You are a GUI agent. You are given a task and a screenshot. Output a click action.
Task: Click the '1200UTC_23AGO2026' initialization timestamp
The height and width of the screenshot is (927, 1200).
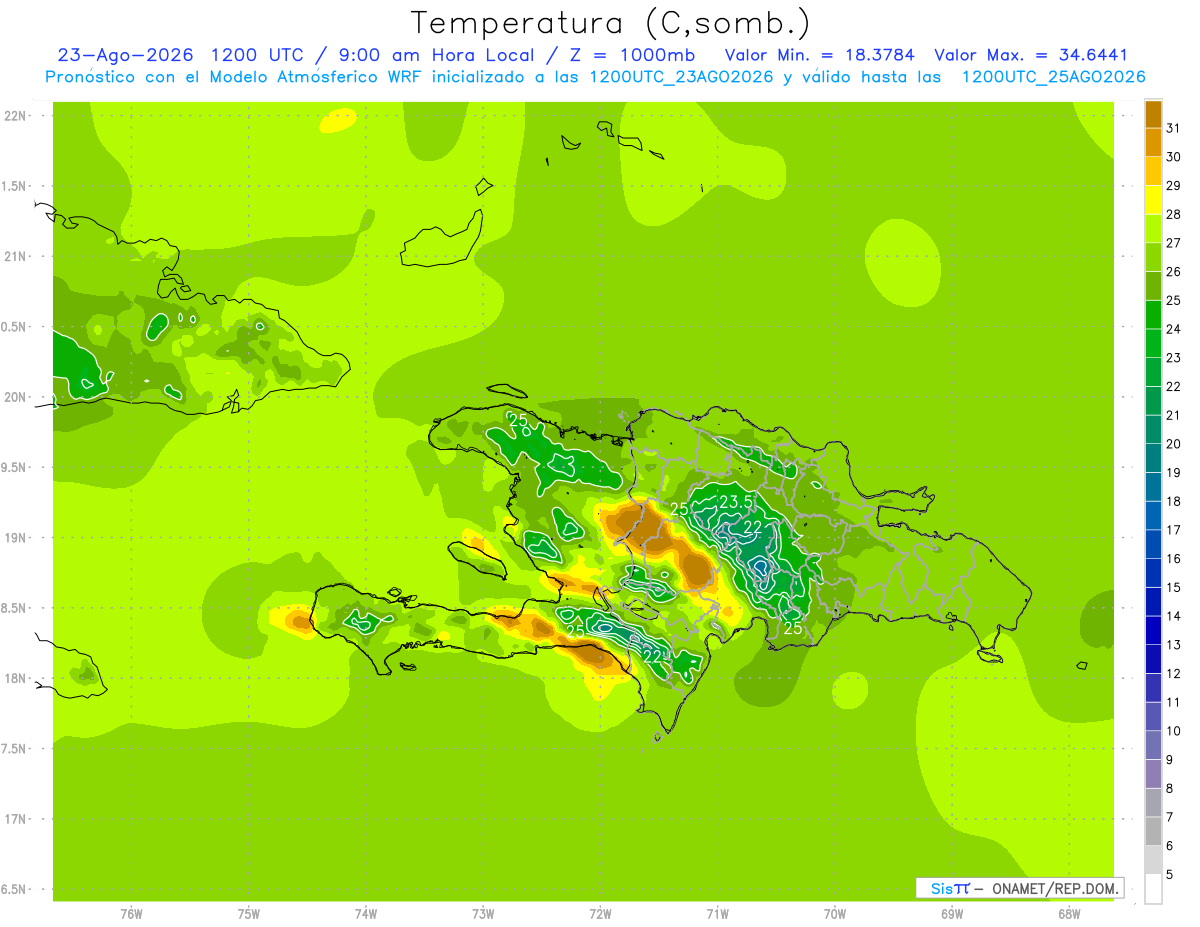681,77
